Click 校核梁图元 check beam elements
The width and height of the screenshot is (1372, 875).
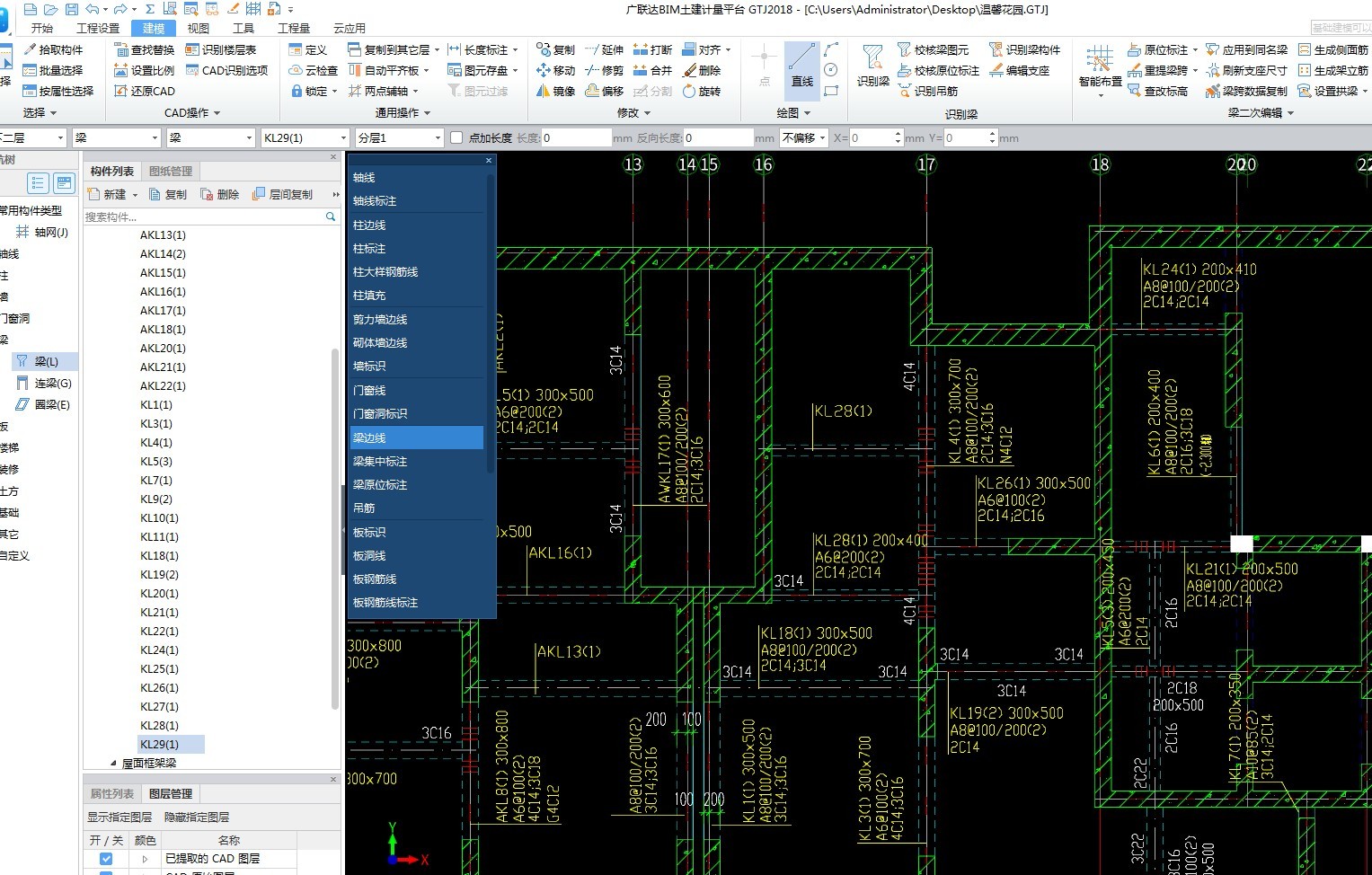[x=933, y=49]
